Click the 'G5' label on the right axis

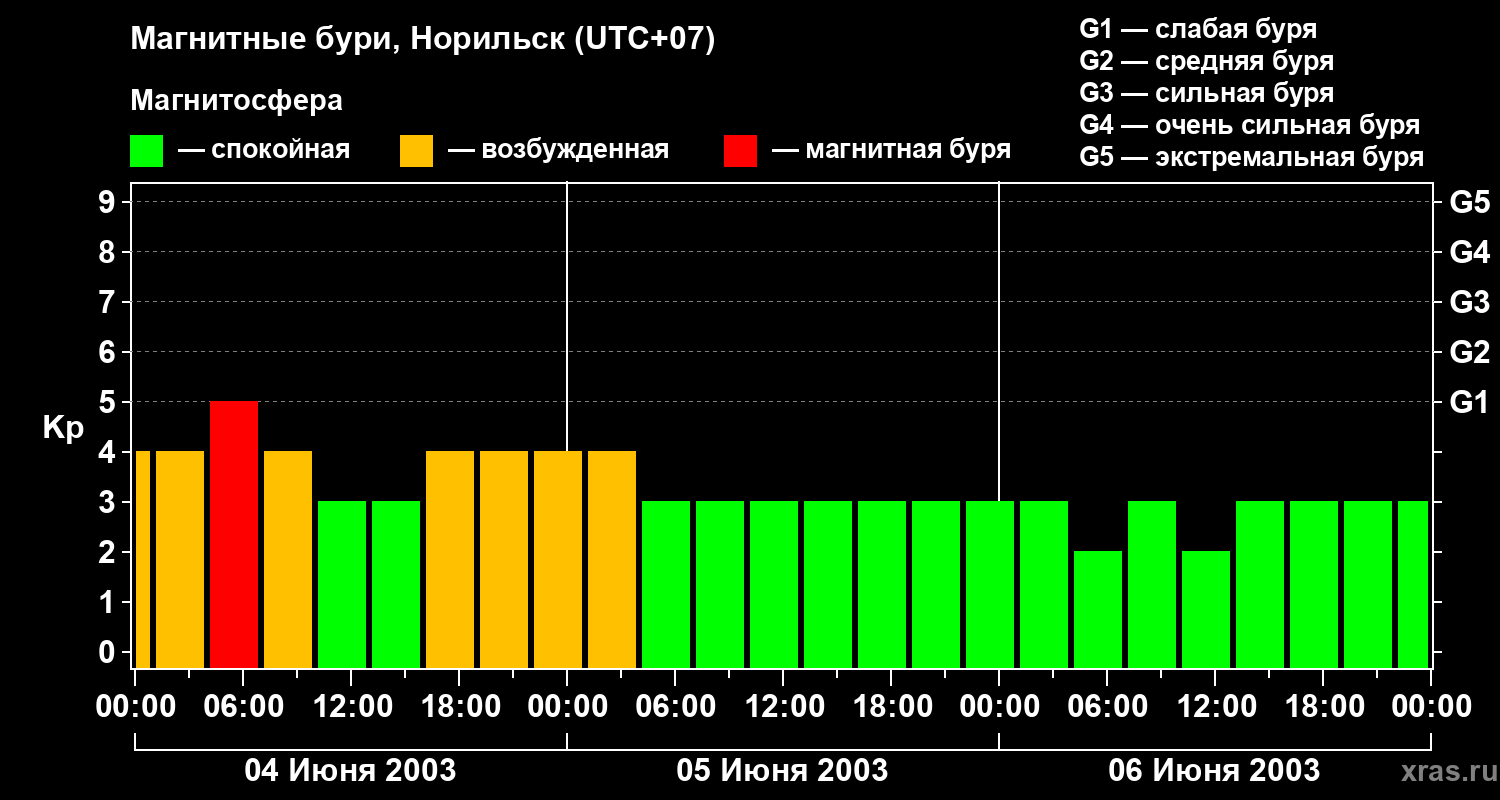[x=1469, y=203]
